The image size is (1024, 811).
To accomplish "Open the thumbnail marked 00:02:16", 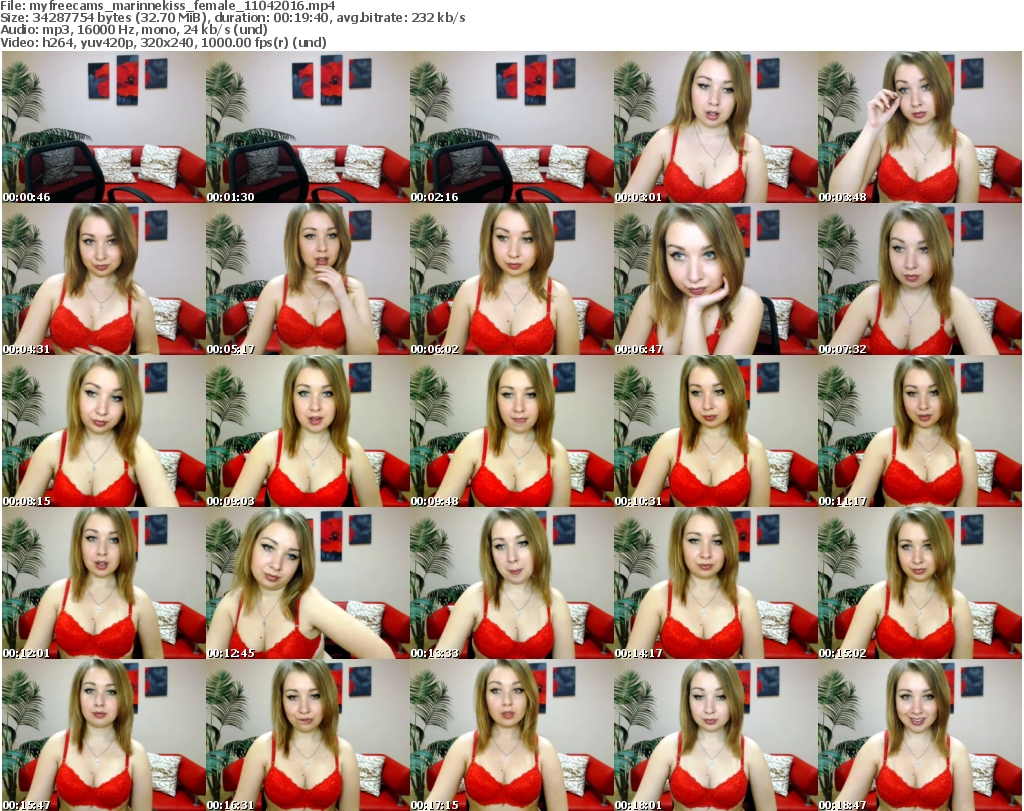I will (x=512, y=128).
